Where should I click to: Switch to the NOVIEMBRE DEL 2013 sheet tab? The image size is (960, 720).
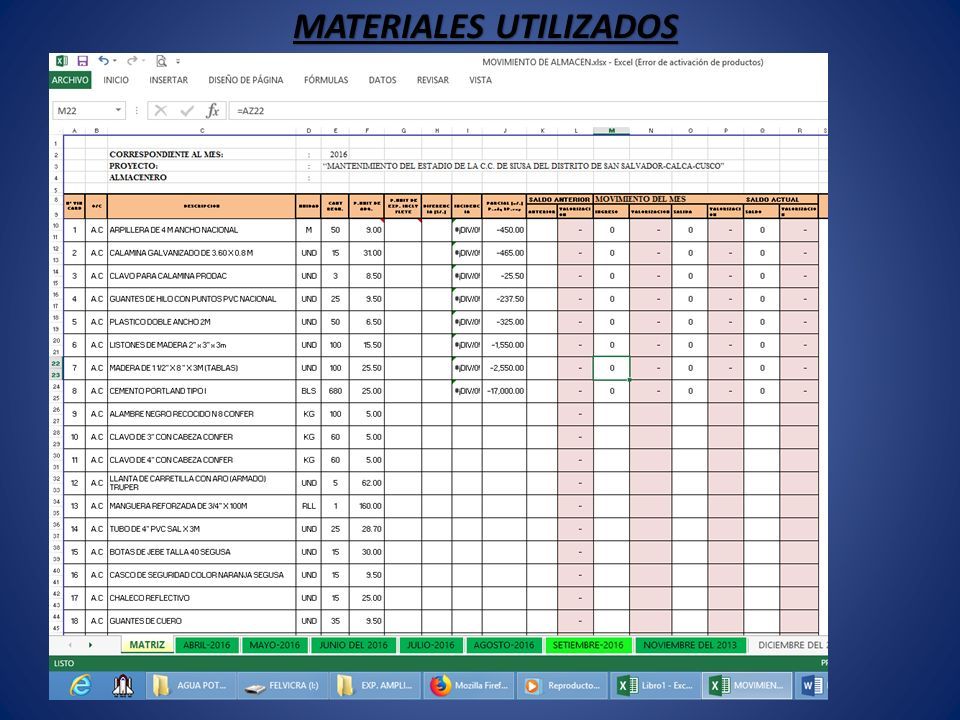click(x=690, y=645)
